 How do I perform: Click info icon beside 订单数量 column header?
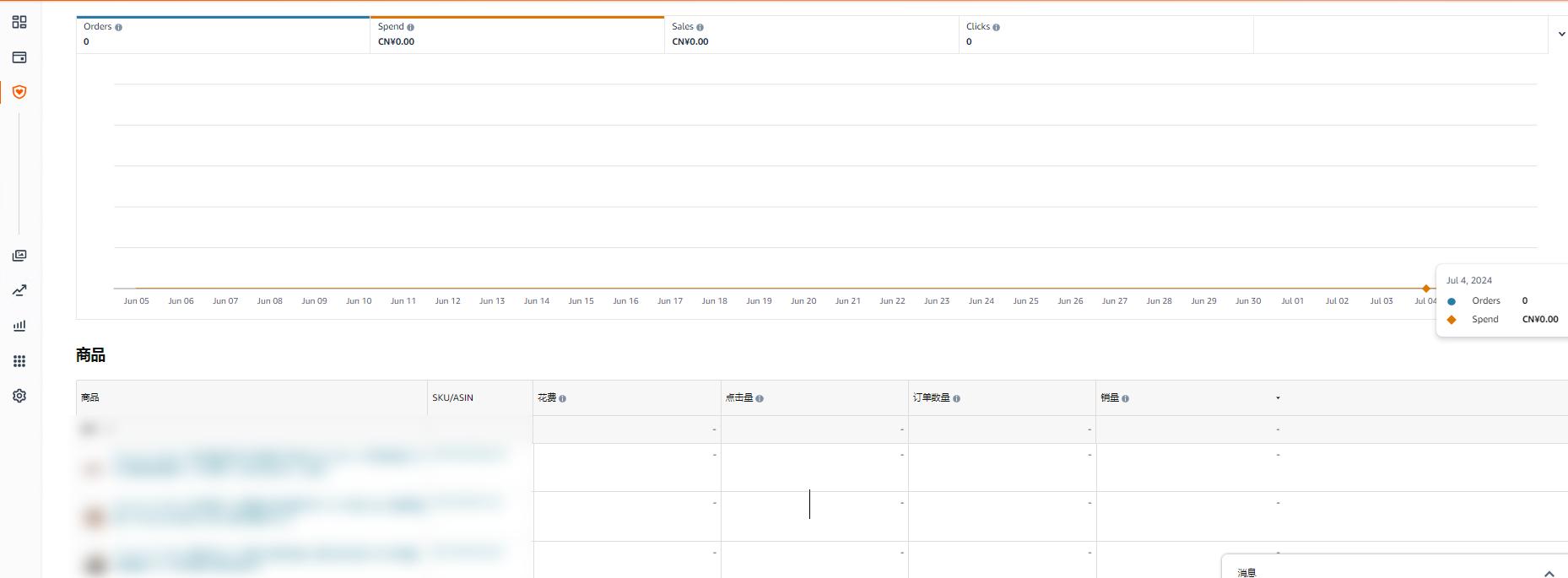tap(956, 398)
